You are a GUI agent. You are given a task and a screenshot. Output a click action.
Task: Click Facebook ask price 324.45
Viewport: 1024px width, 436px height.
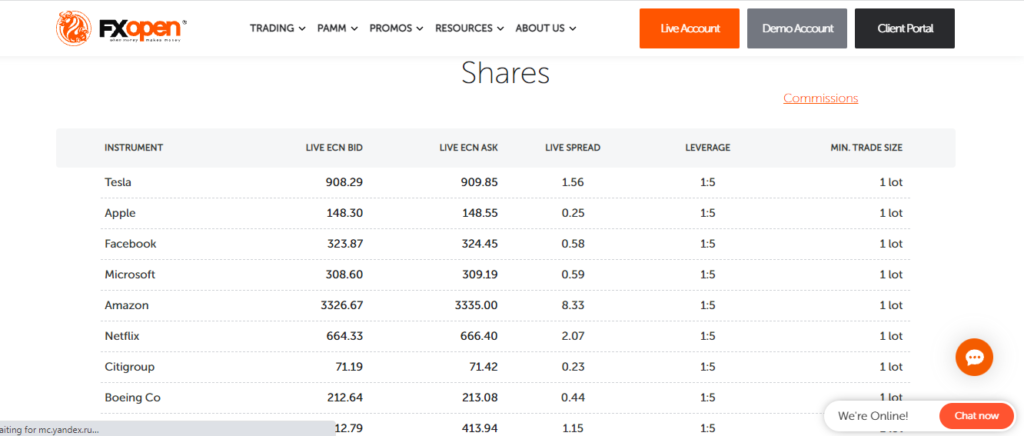pos(480,244)
